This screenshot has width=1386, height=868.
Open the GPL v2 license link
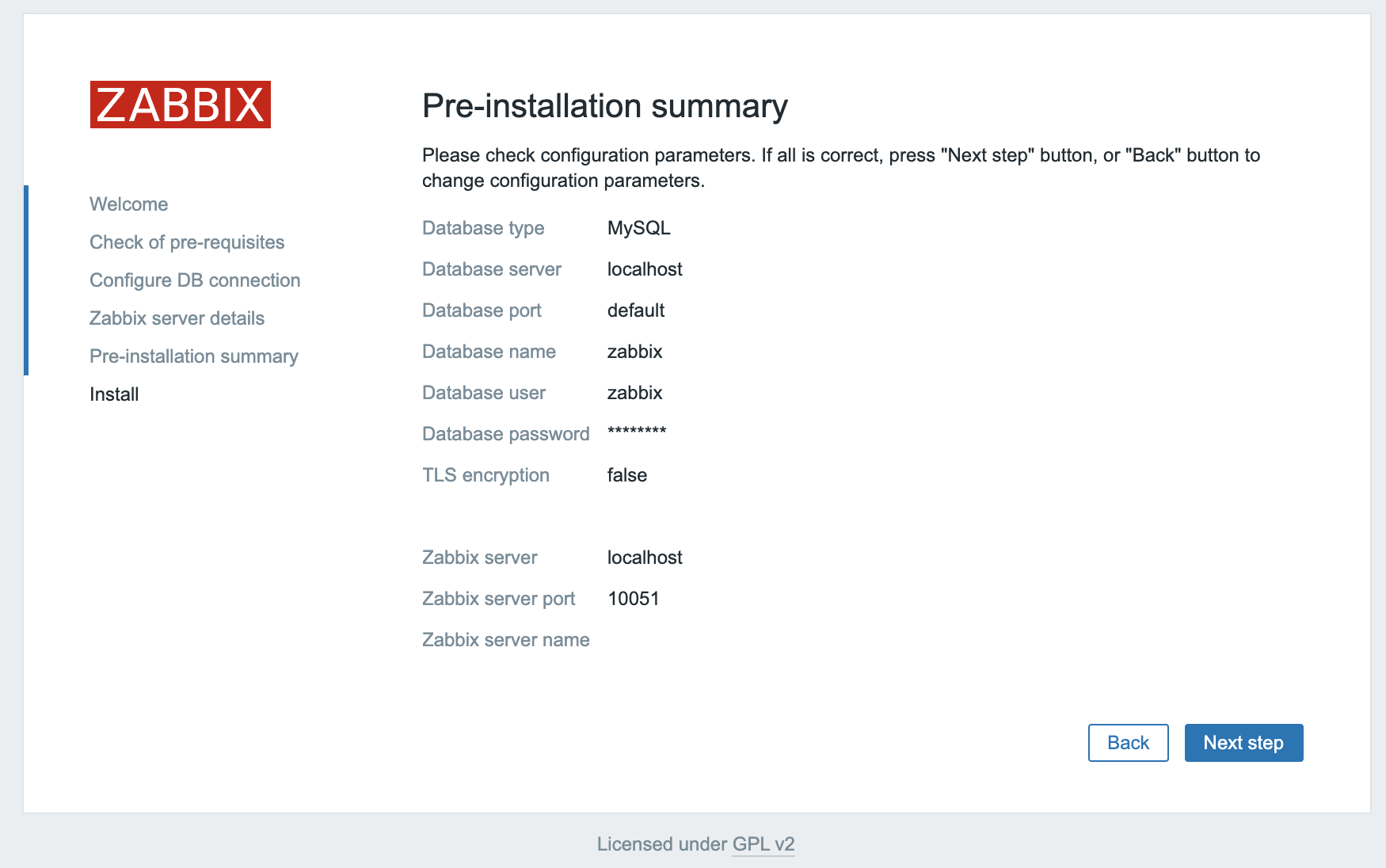click(763, 844)
